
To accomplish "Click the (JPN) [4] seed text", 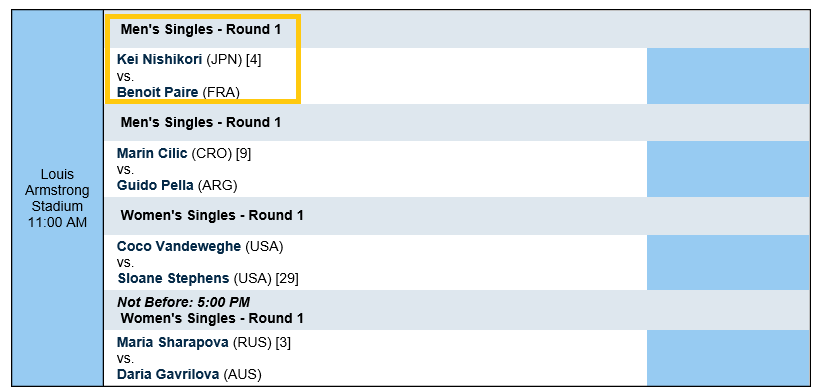I will (234, 60).
